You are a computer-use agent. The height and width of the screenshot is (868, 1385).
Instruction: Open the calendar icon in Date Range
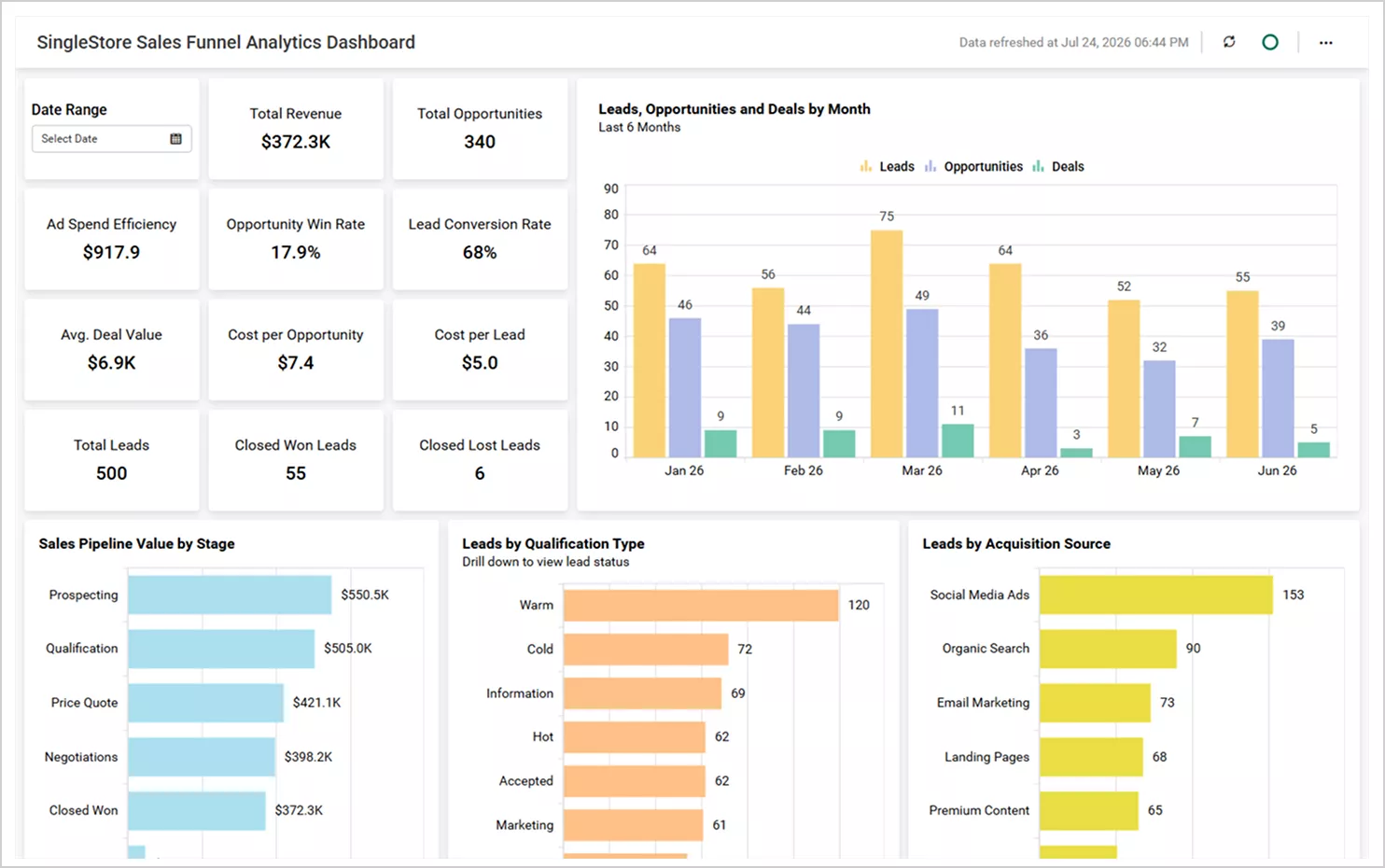pyautogui.click(x=175, y=139)
